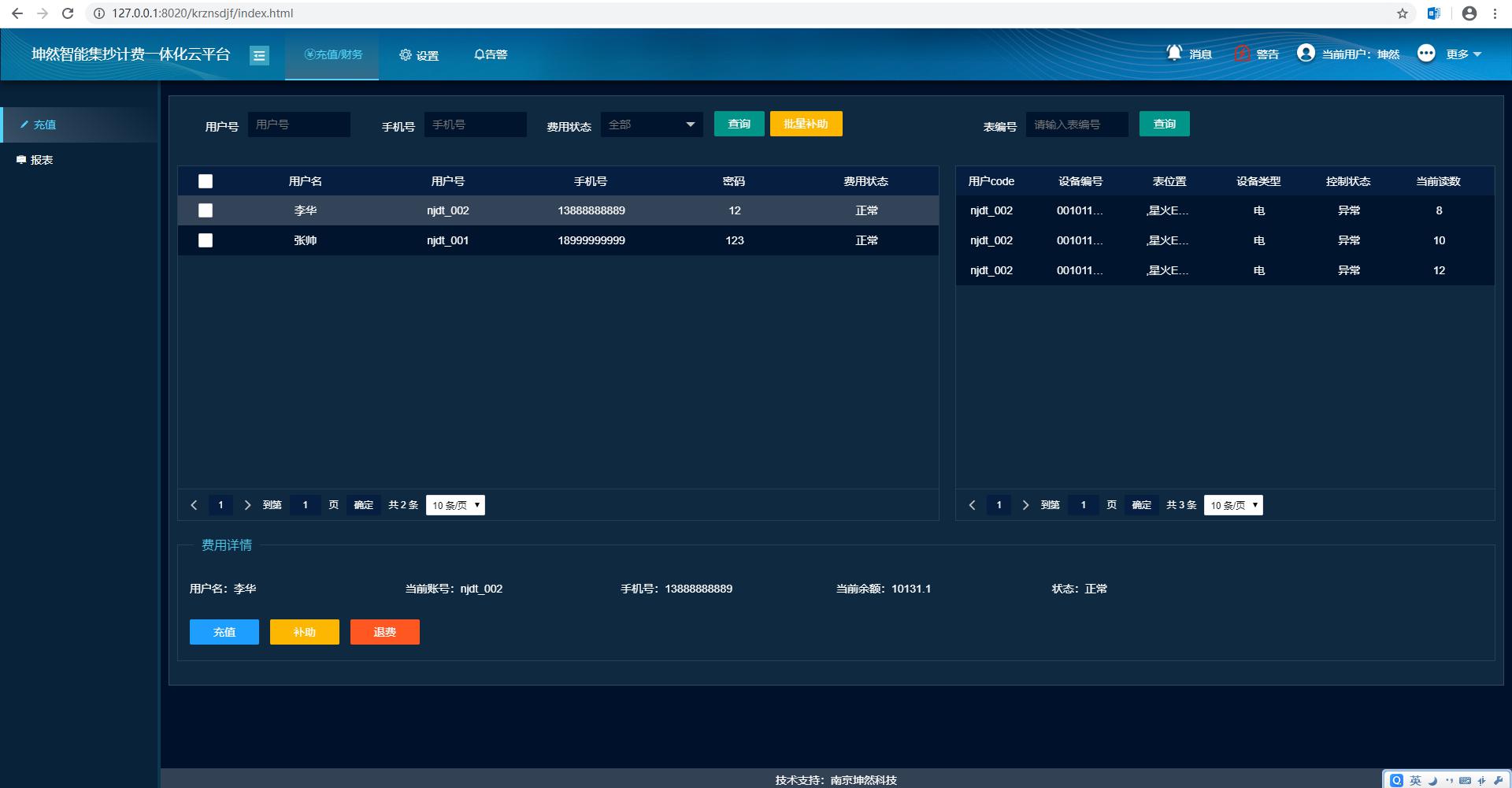Go to previous page in meter table
The width and height of the screenshot is (1512, 788).
tap(972, 505)
